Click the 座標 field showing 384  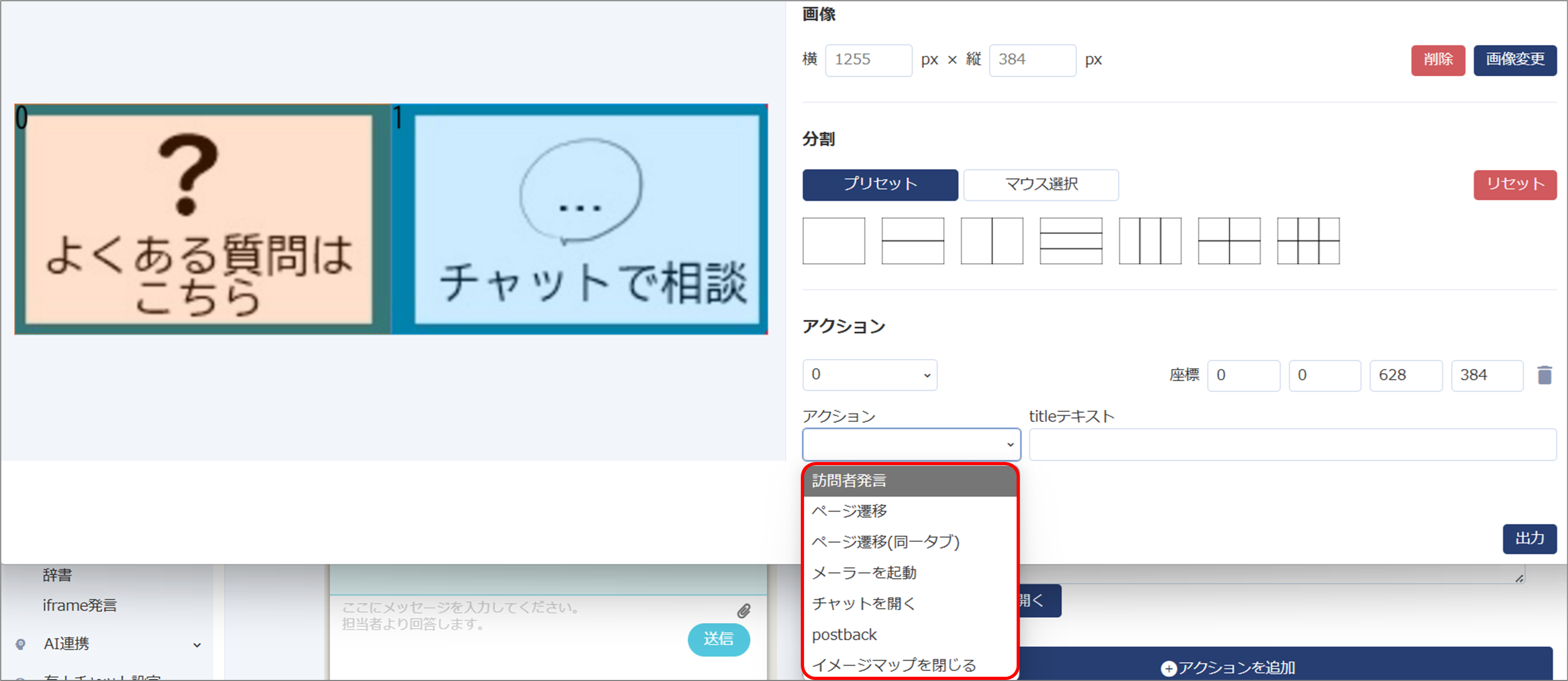(1487, 376)
